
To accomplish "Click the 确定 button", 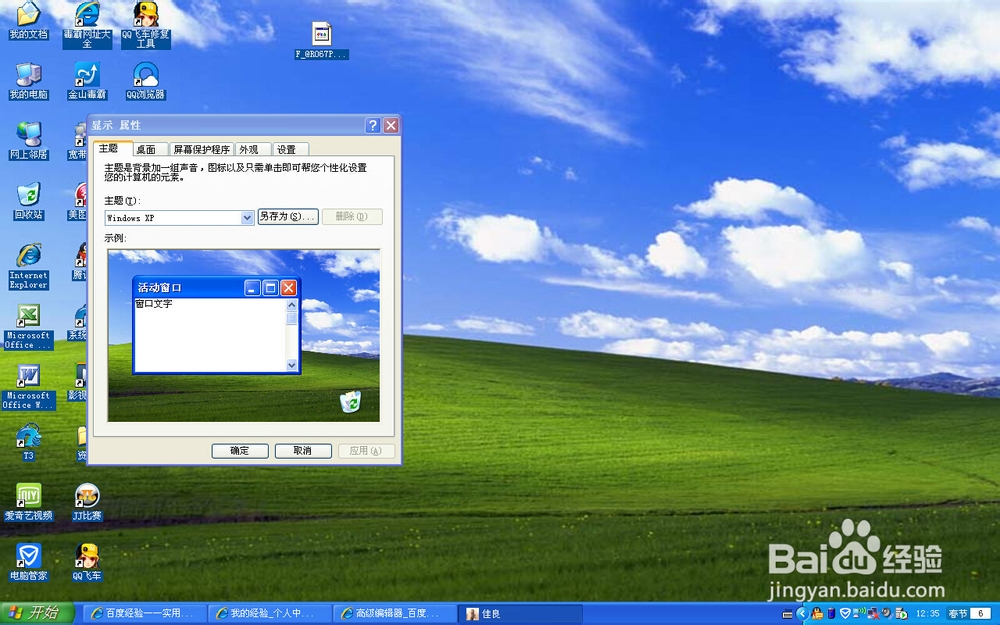I will pos(240,451).
